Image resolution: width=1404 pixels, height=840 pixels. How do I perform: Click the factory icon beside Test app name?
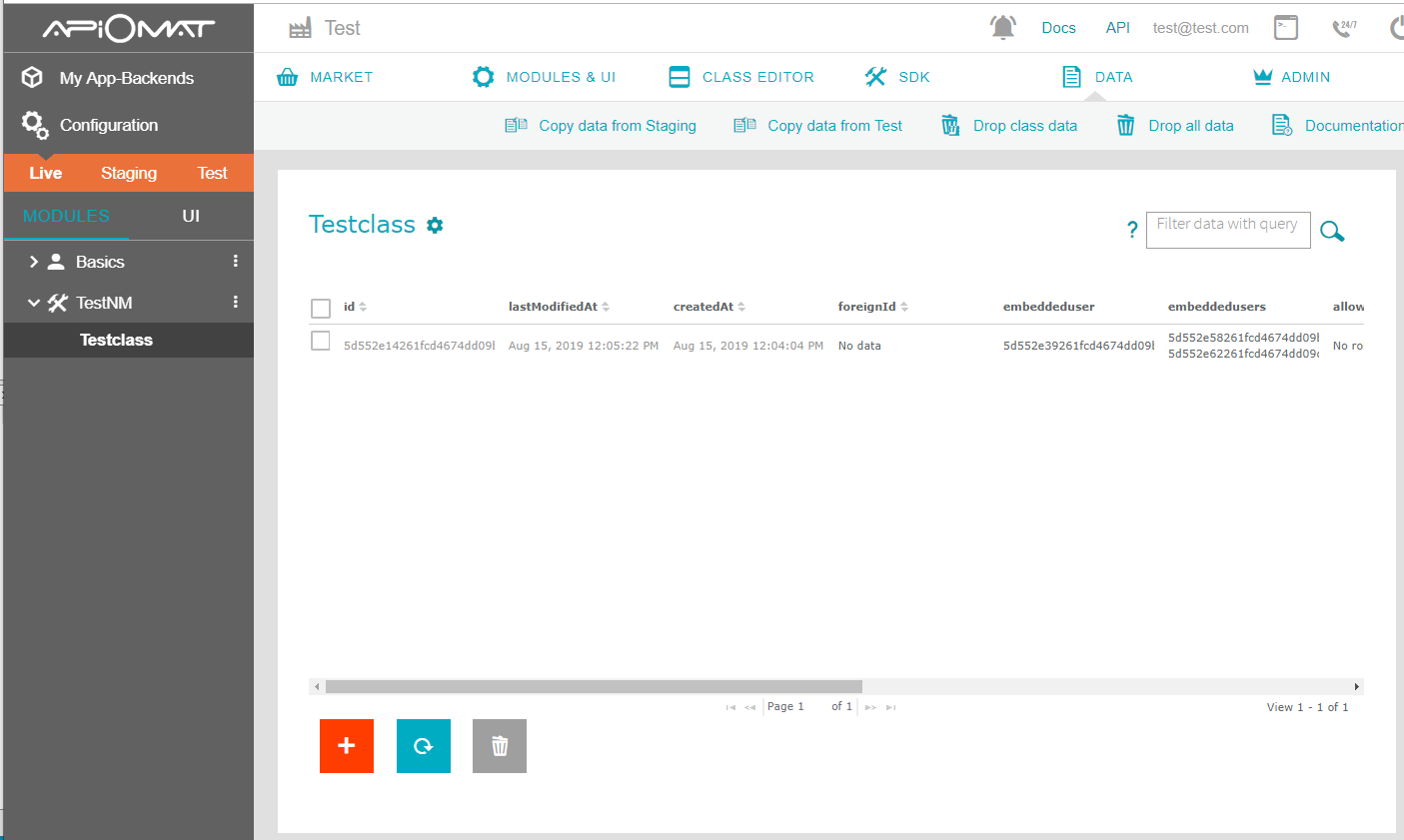(x=300, y=29)
